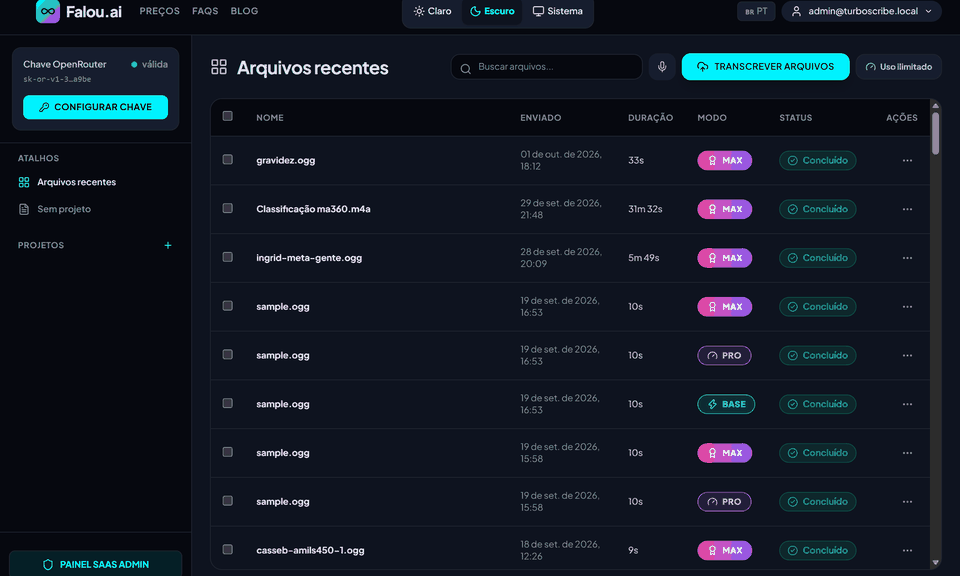Click Concluído status of gravidez.ogg
This screenshot has height=576, width=960.
[x=817, y=160]
